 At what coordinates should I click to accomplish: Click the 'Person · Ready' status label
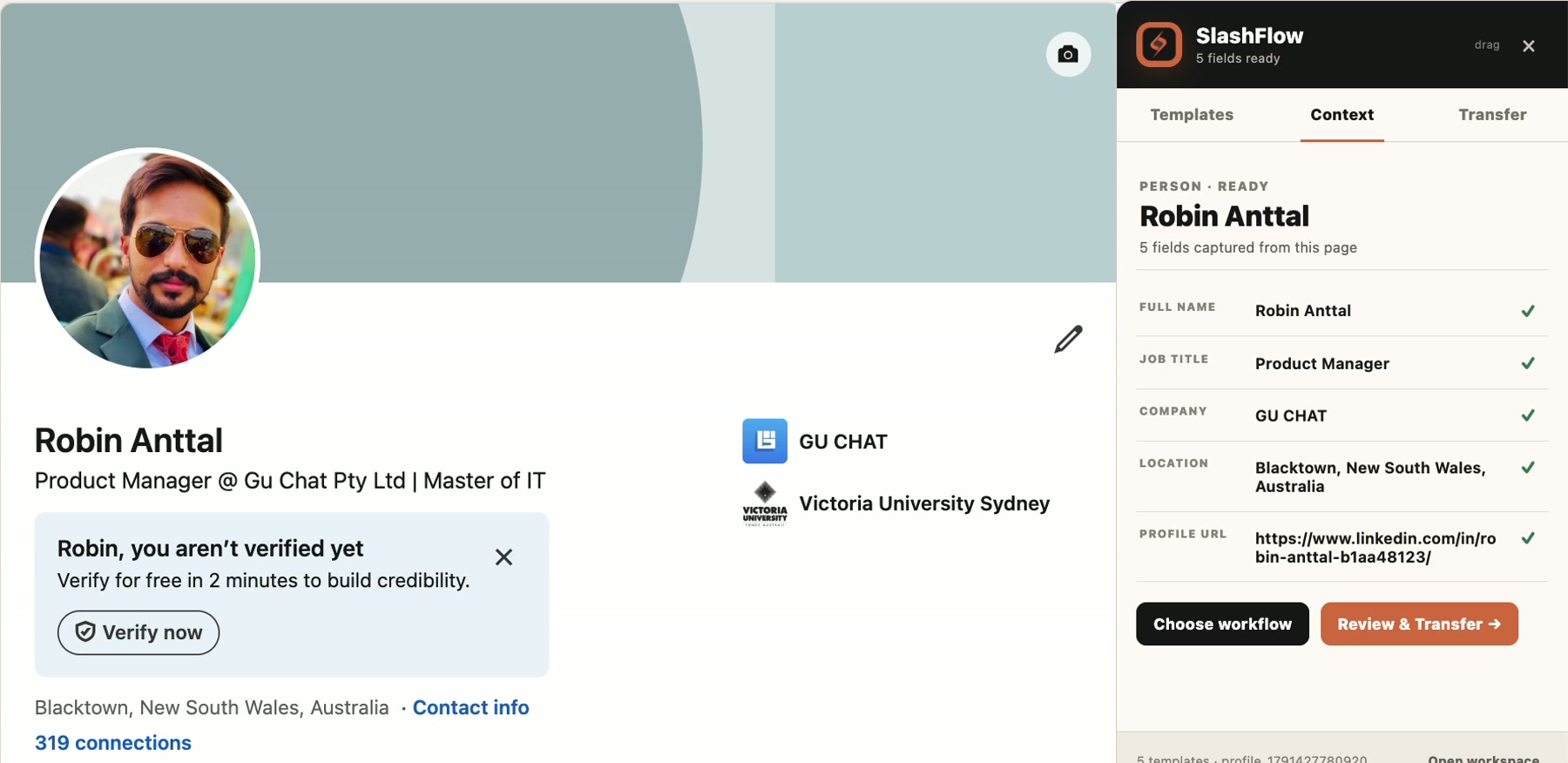click(1204, 186)
